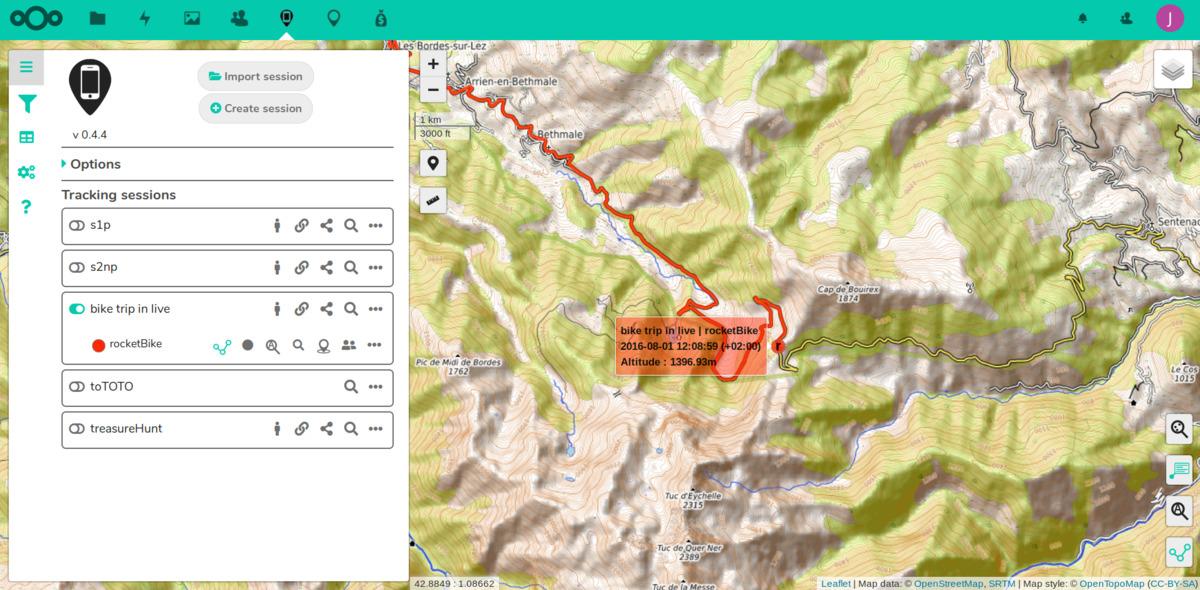The image size is (1200, 590).
Task: Open the map layers selector
Action: coord(1173,69)
